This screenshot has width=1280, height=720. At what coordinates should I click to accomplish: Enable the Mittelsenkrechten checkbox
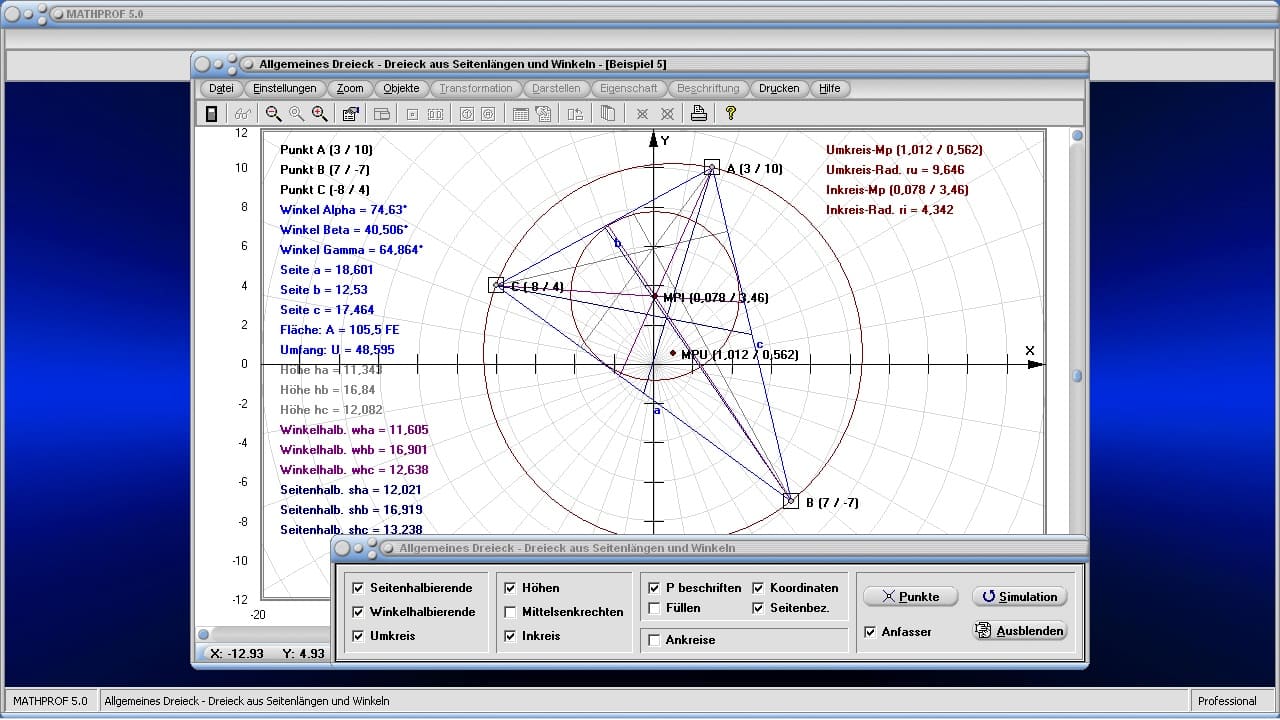point(510,612)
